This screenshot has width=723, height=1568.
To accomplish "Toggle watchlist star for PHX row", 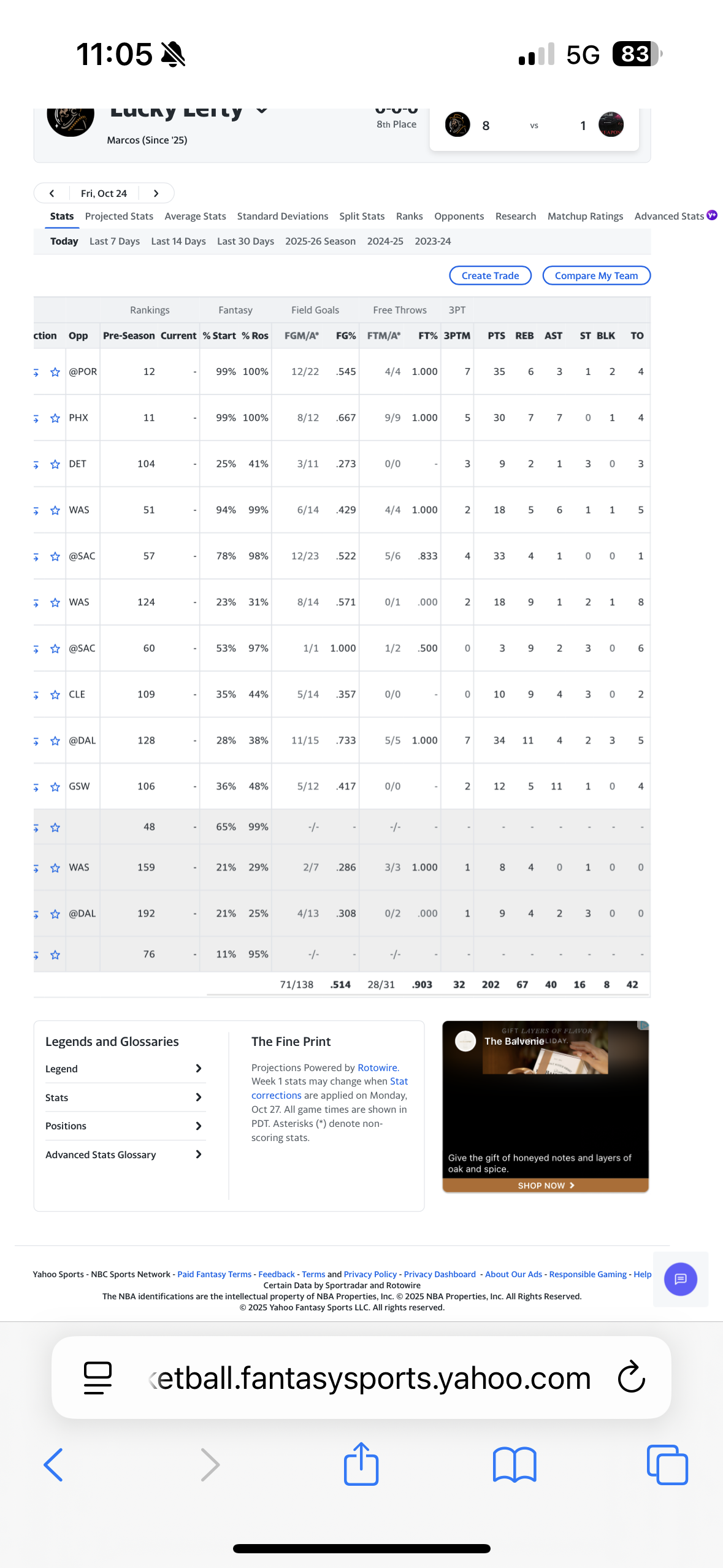I will (x=55, y=418).
